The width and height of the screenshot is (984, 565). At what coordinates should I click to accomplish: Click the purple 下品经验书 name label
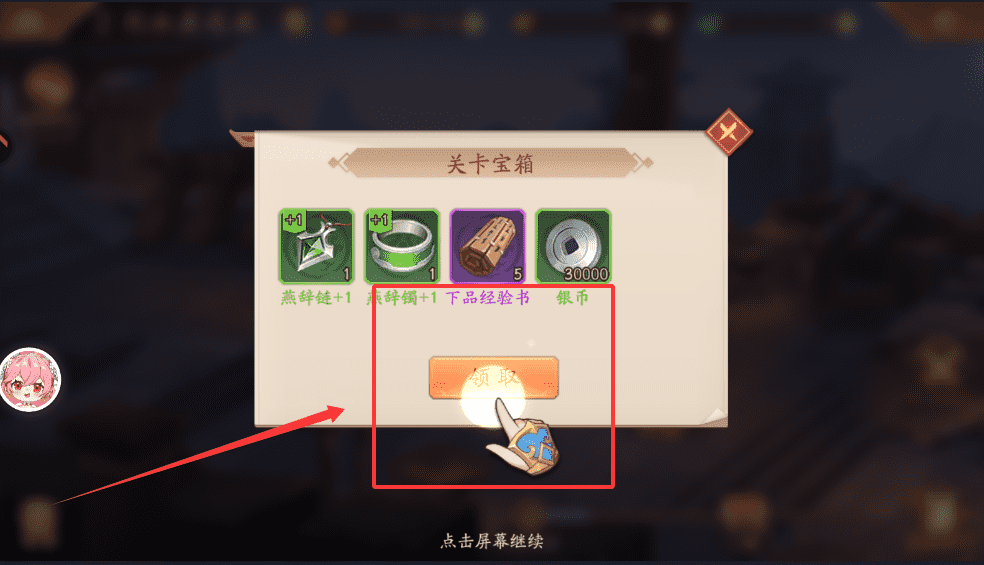click(488, 297)
